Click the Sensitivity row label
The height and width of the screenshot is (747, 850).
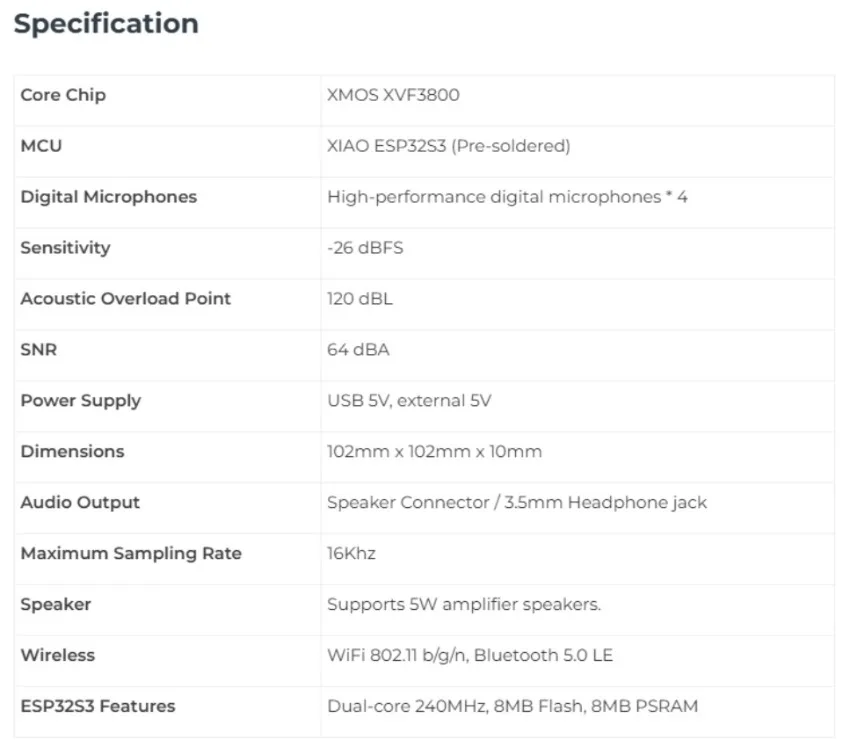tap(65, 248)
